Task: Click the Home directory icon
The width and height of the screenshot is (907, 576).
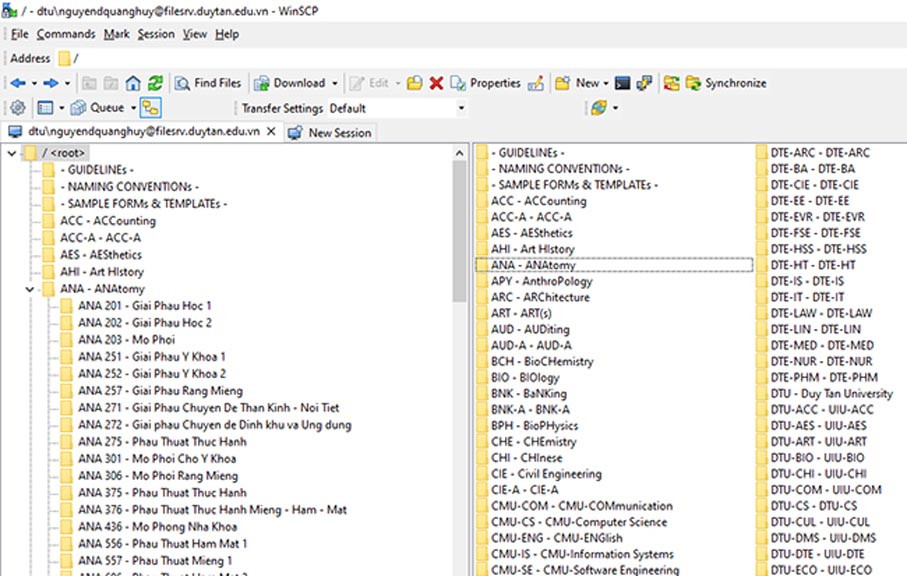Action: point(134,83)
